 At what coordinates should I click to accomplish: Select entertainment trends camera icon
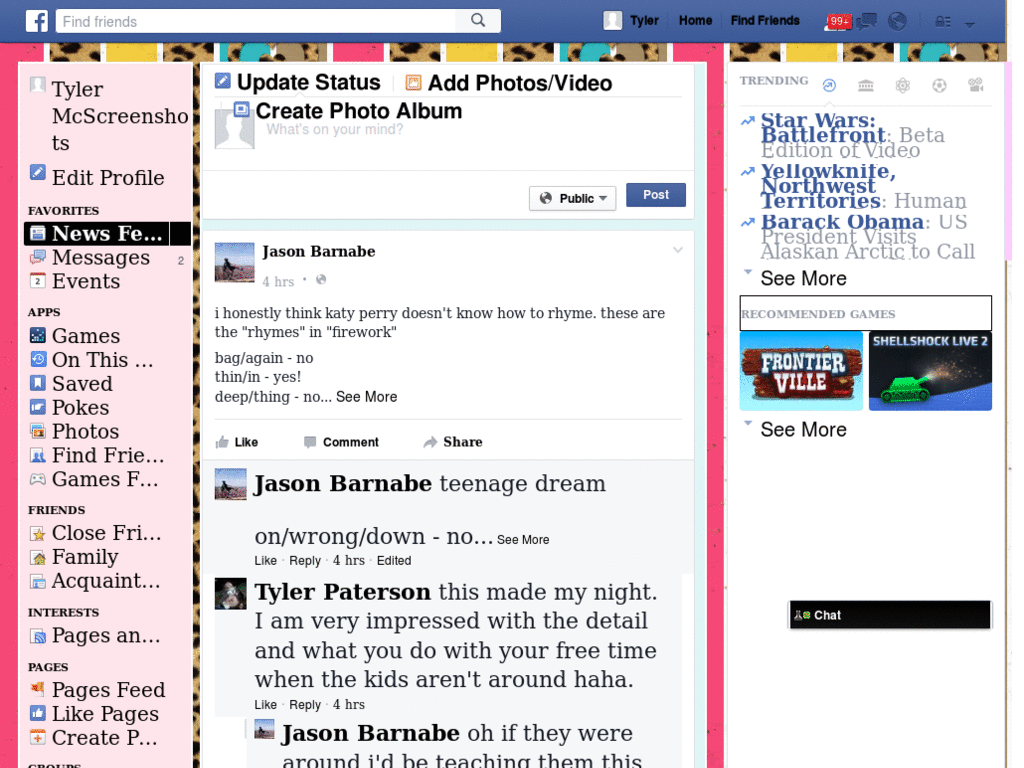976,85
